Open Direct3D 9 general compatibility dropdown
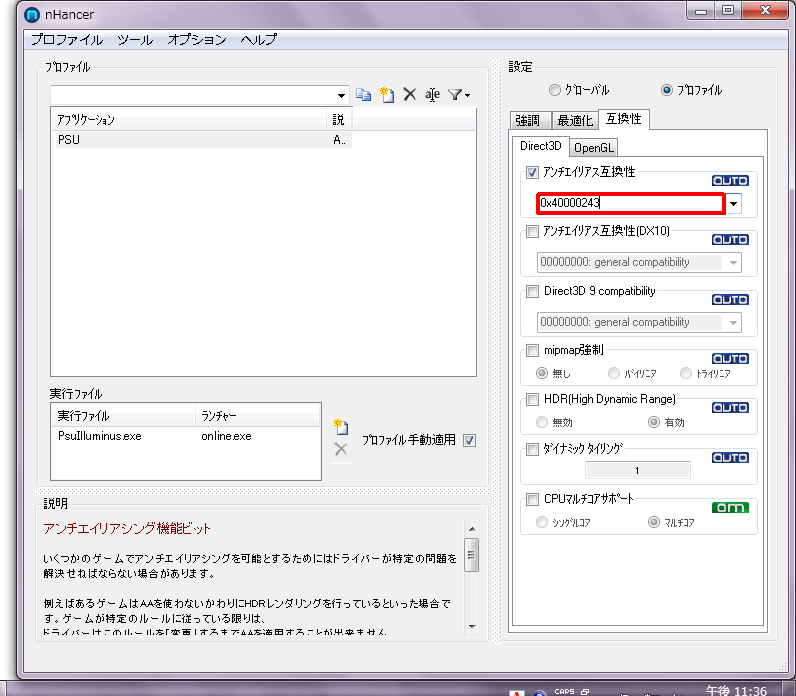Viewport: 796px width, 696px height. [734, 322]
